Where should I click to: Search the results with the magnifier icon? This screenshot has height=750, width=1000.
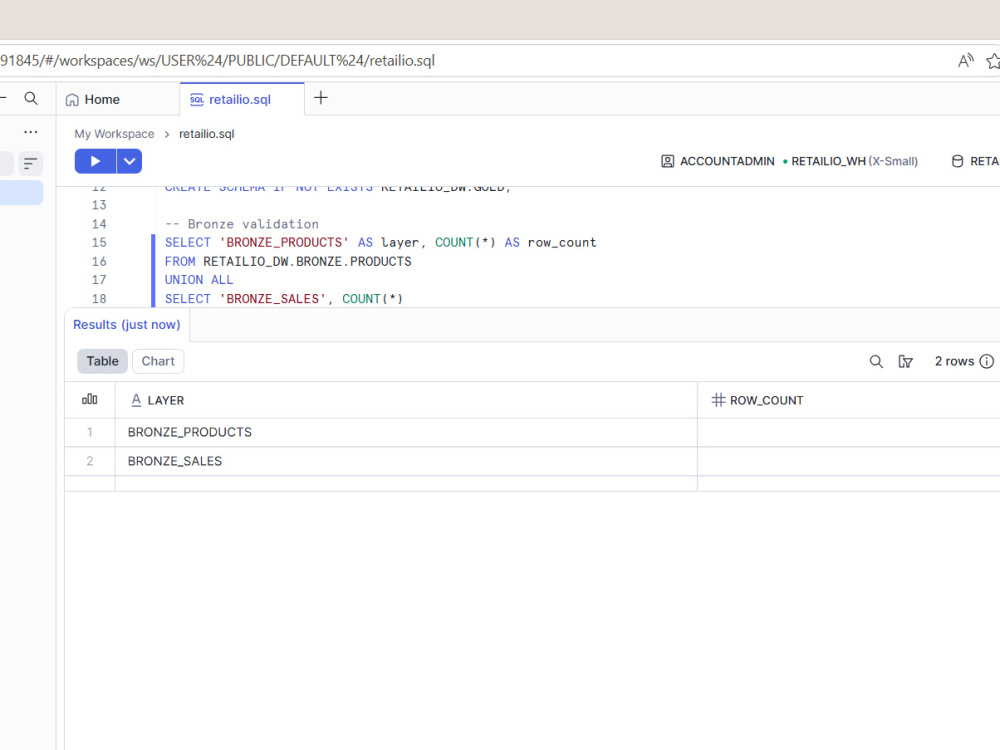tap(876, 362)
